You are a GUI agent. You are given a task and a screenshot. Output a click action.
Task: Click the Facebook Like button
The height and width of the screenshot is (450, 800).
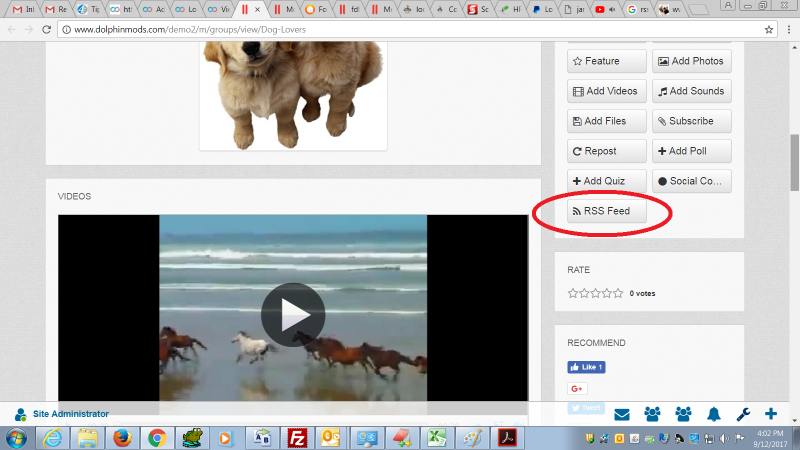(586, 367)
